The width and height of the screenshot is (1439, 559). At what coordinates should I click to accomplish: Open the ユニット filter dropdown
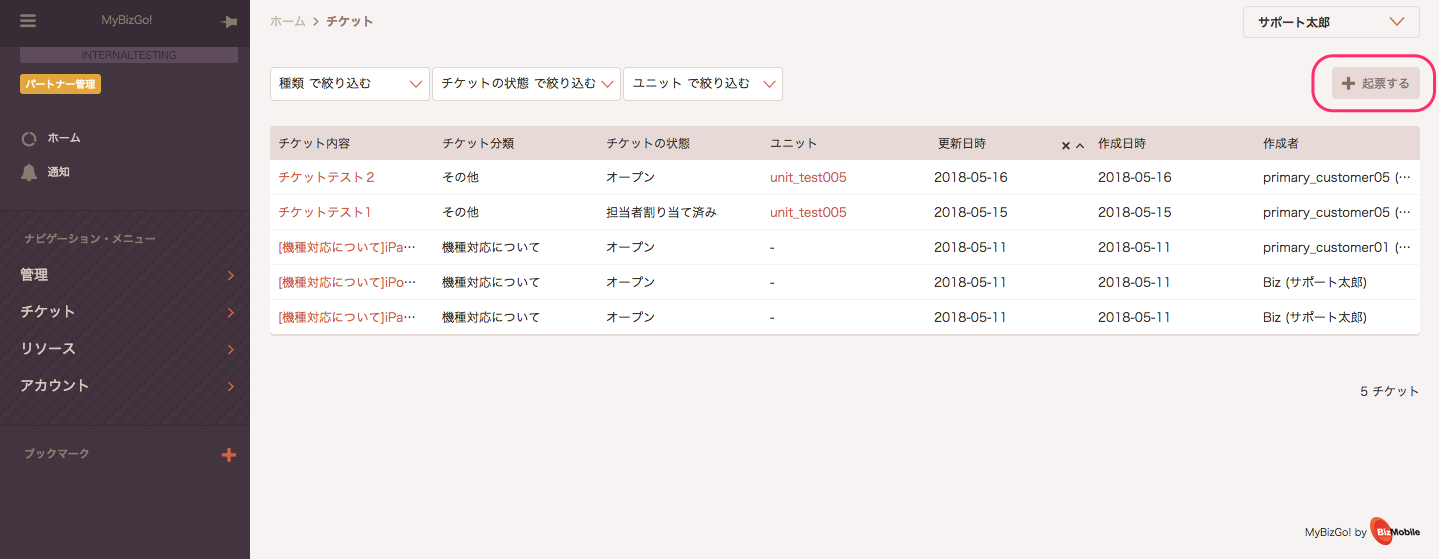tap(703, 84)
